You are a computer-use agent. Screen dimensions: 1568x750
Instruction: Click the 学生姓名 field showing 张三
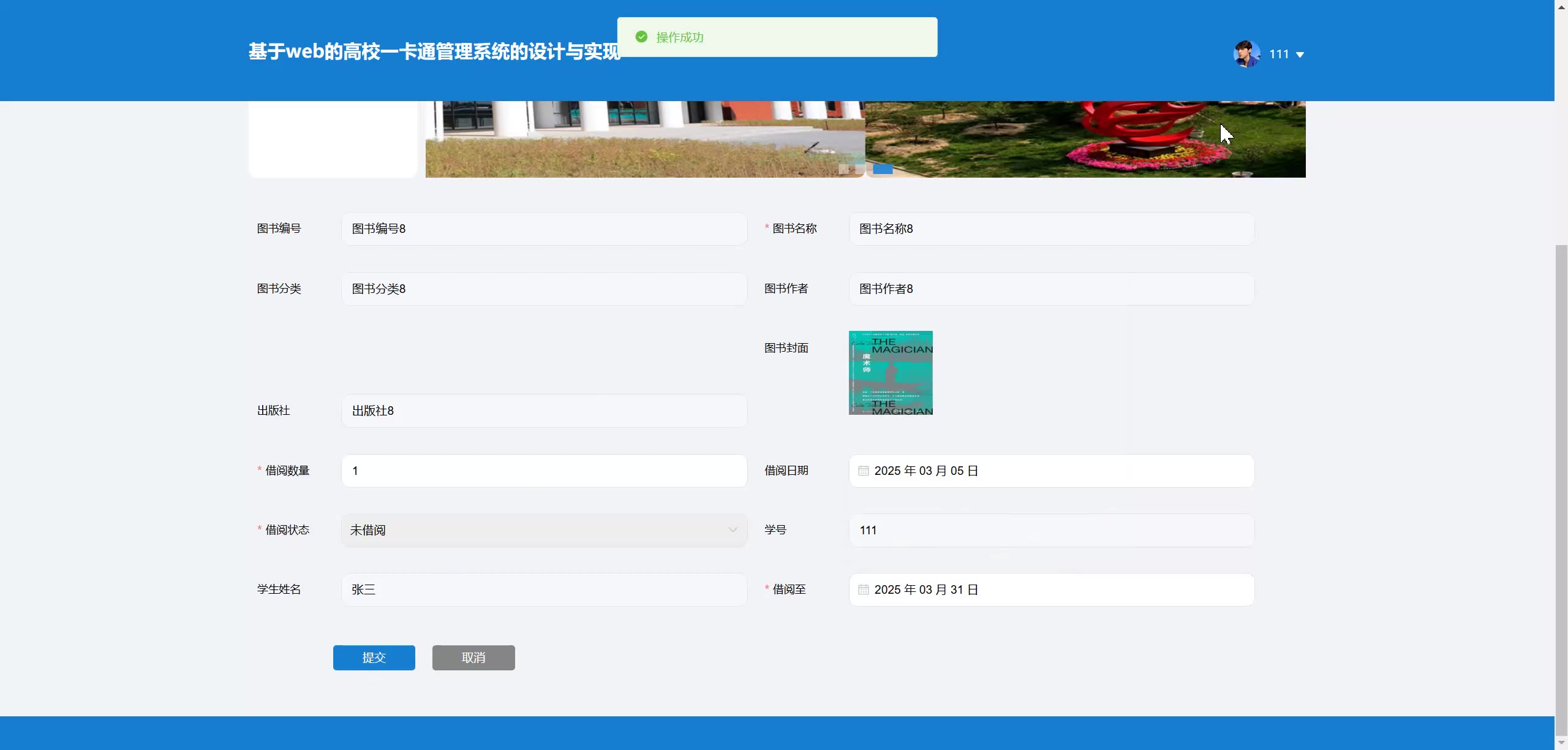pos(544,589)
